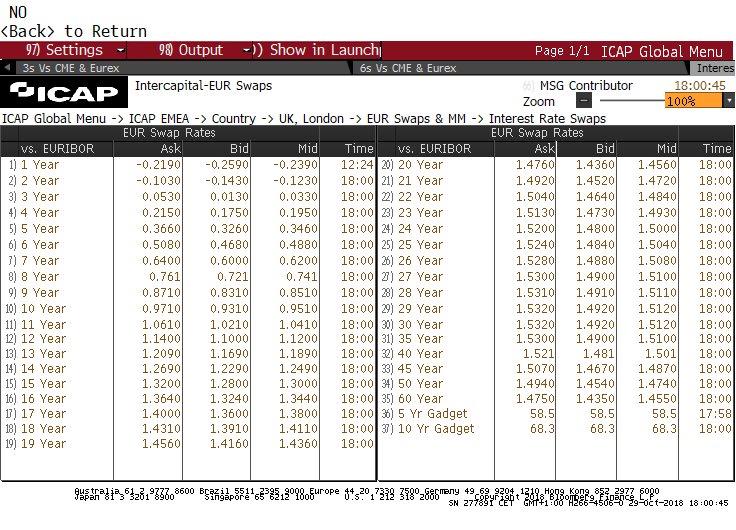Click the zoom minus button

[584, 100]
